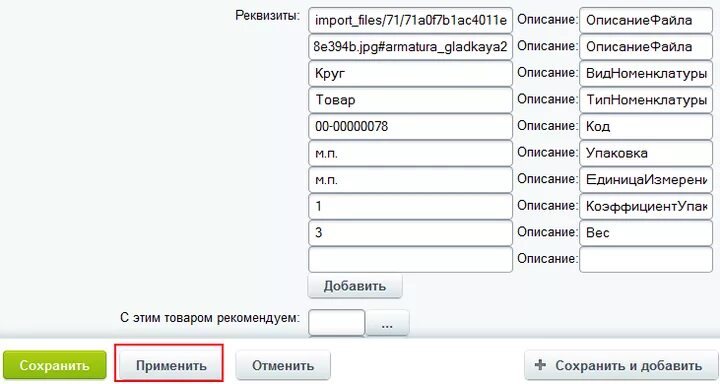Image resolution: width=720 pixels, height=384 pixels.
Task: Click the Упаковка description field
Action: click(646, 153)
